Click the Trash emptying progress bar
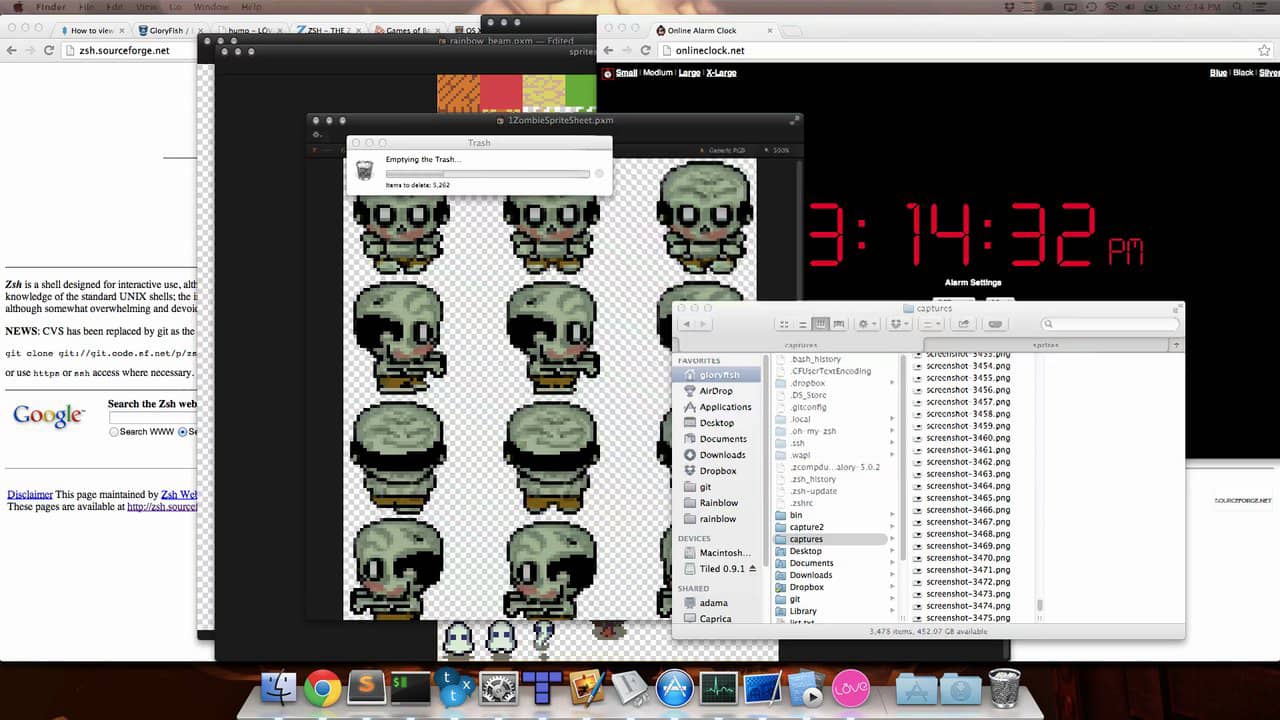This screenshot has width=1280, height=720. pyautogui.click(x=487, y=174)
